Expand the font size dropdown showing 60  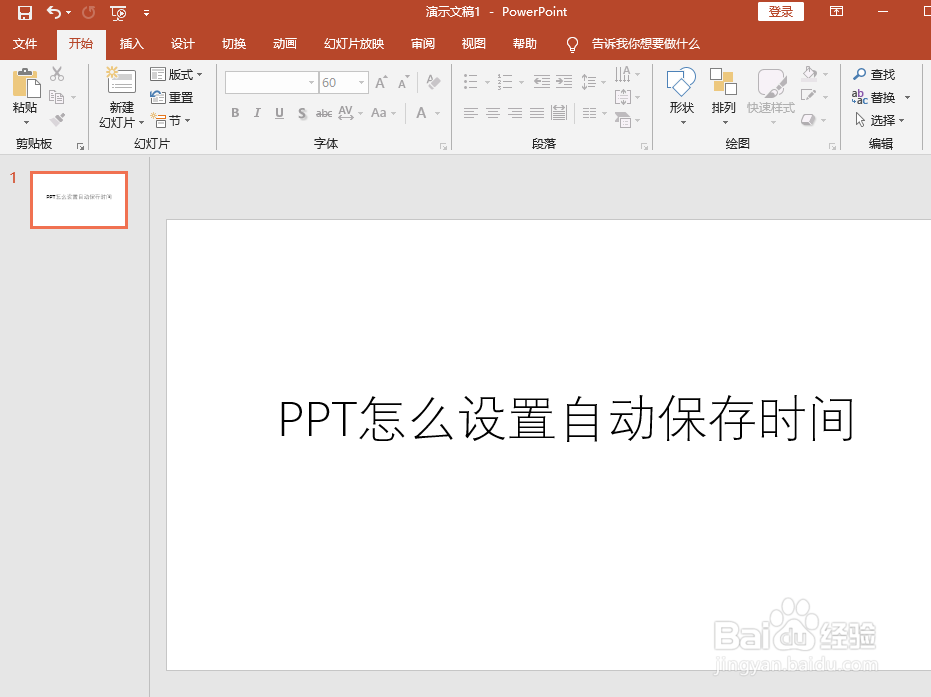[360, 82]
